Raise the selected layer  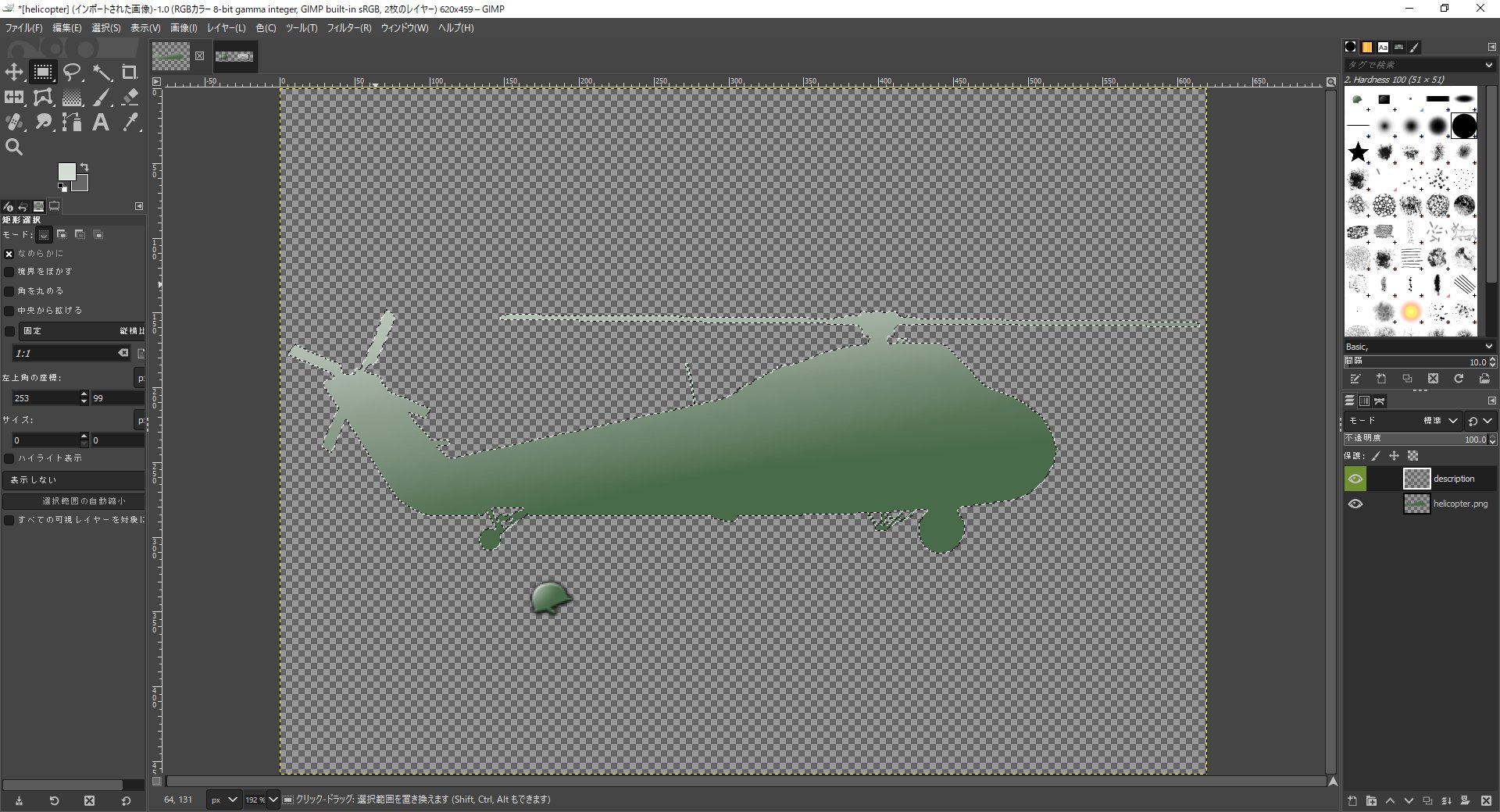1390,801
